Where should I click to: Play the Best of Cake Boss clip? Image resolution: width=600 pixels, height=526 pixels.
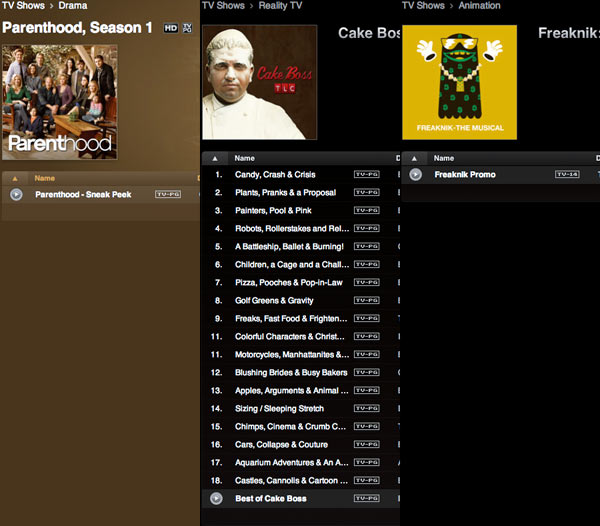216,498
